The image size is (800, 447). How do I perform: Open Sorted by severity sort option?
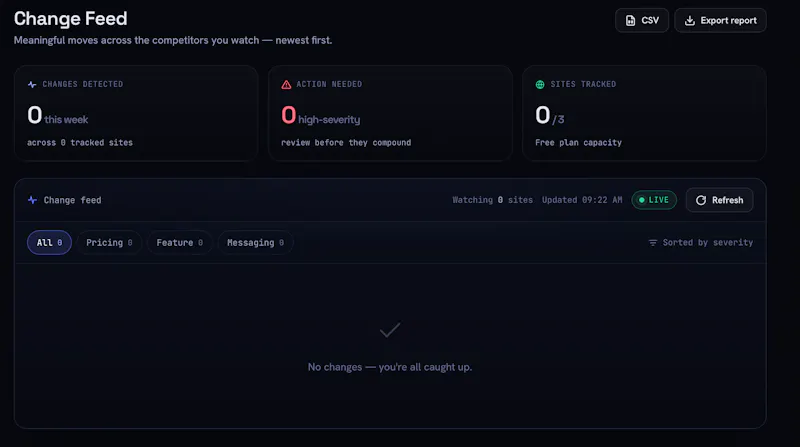tap(701, 242)
